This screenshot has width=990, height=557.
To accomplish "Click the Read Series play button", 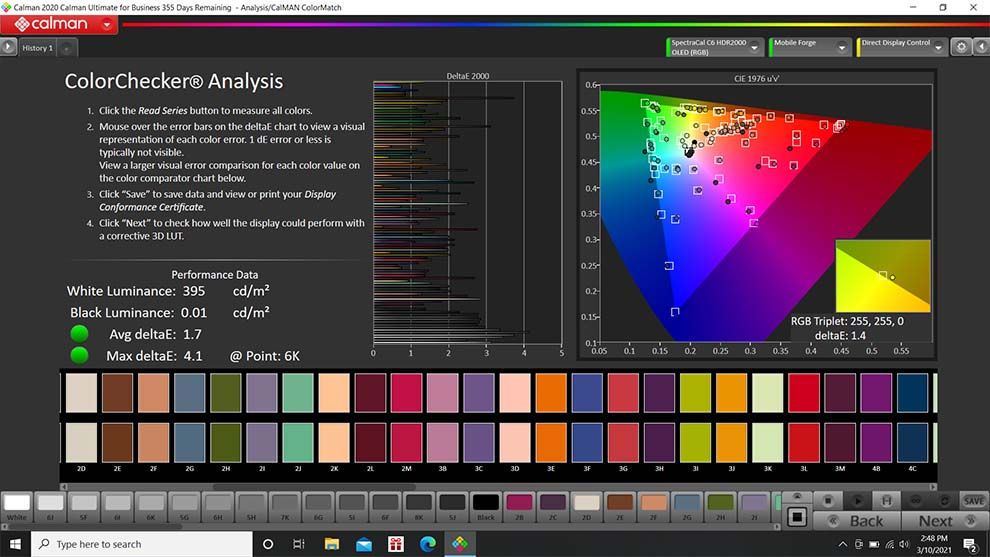I will click(x=857, y=501).
